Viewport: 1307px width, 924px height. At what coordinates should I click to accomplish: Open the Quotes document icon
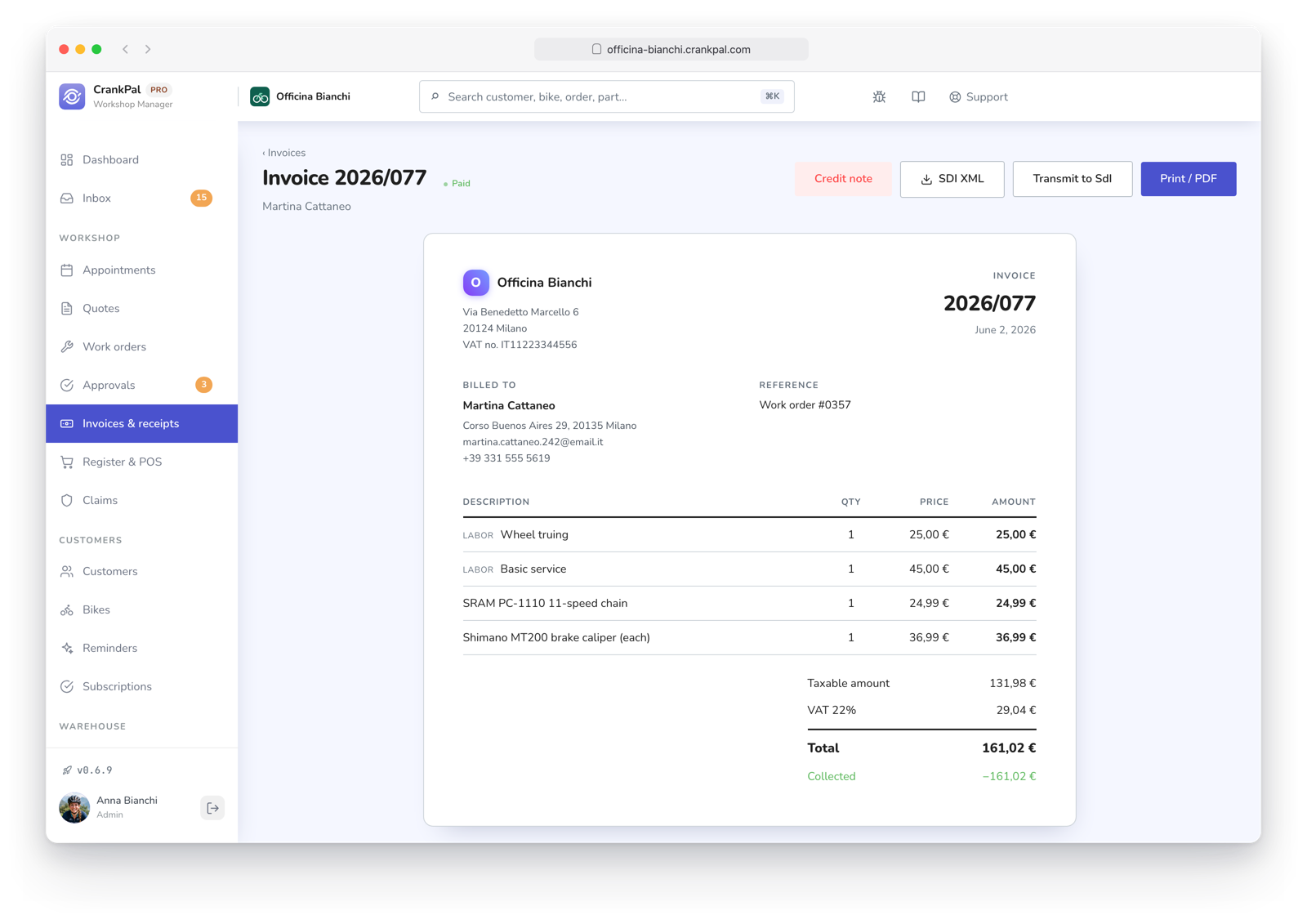[x=67, y=309]
